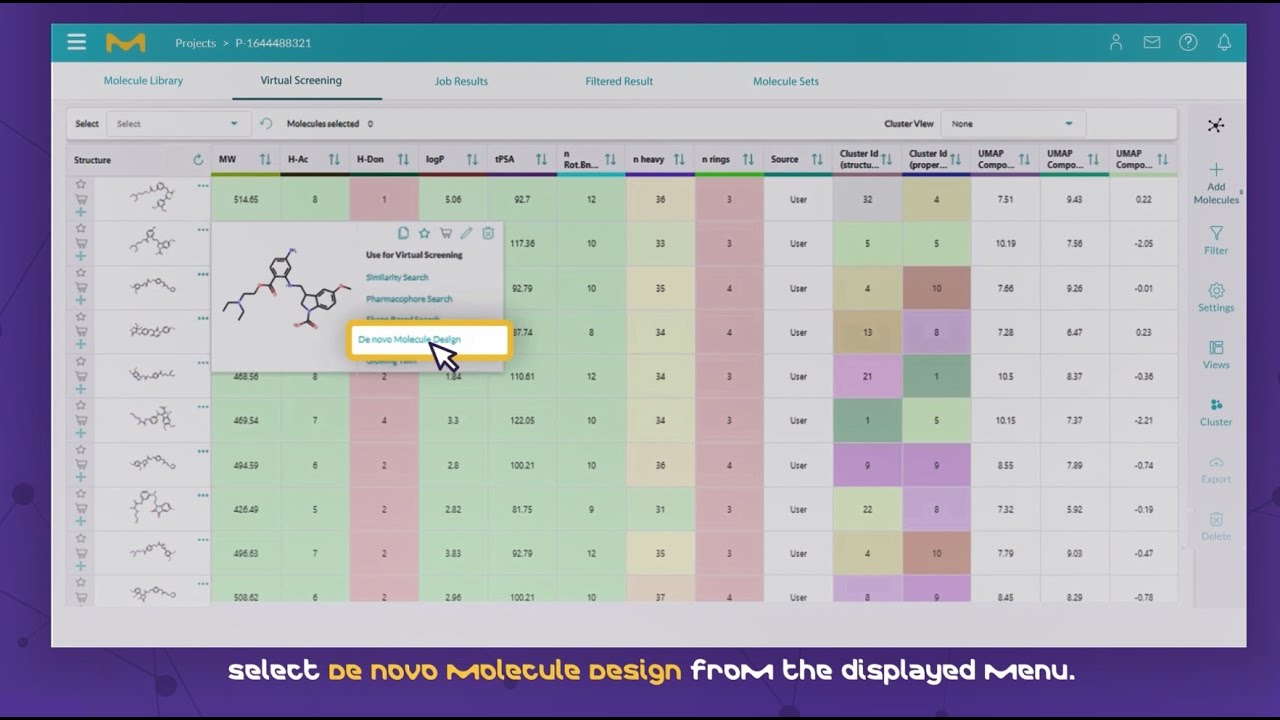Sort by the H-Don column

(403, 160)
